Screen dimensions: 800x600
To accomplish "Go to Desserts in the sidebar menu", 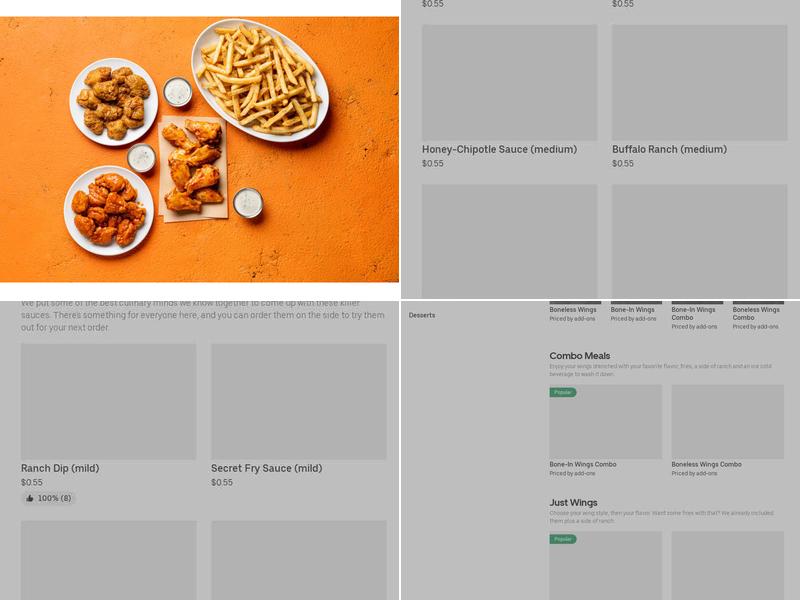I will coord(422,315).
